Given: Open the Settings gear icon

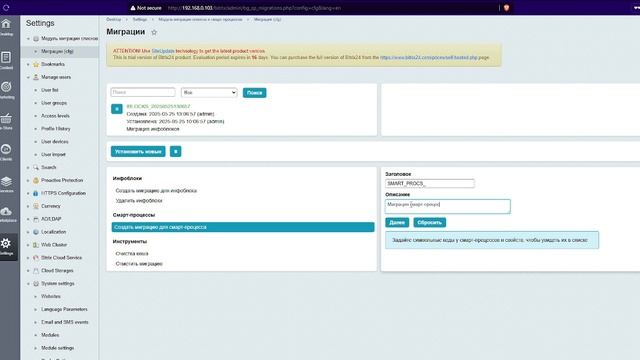Looking at the screenshot, I should [6, 244].
